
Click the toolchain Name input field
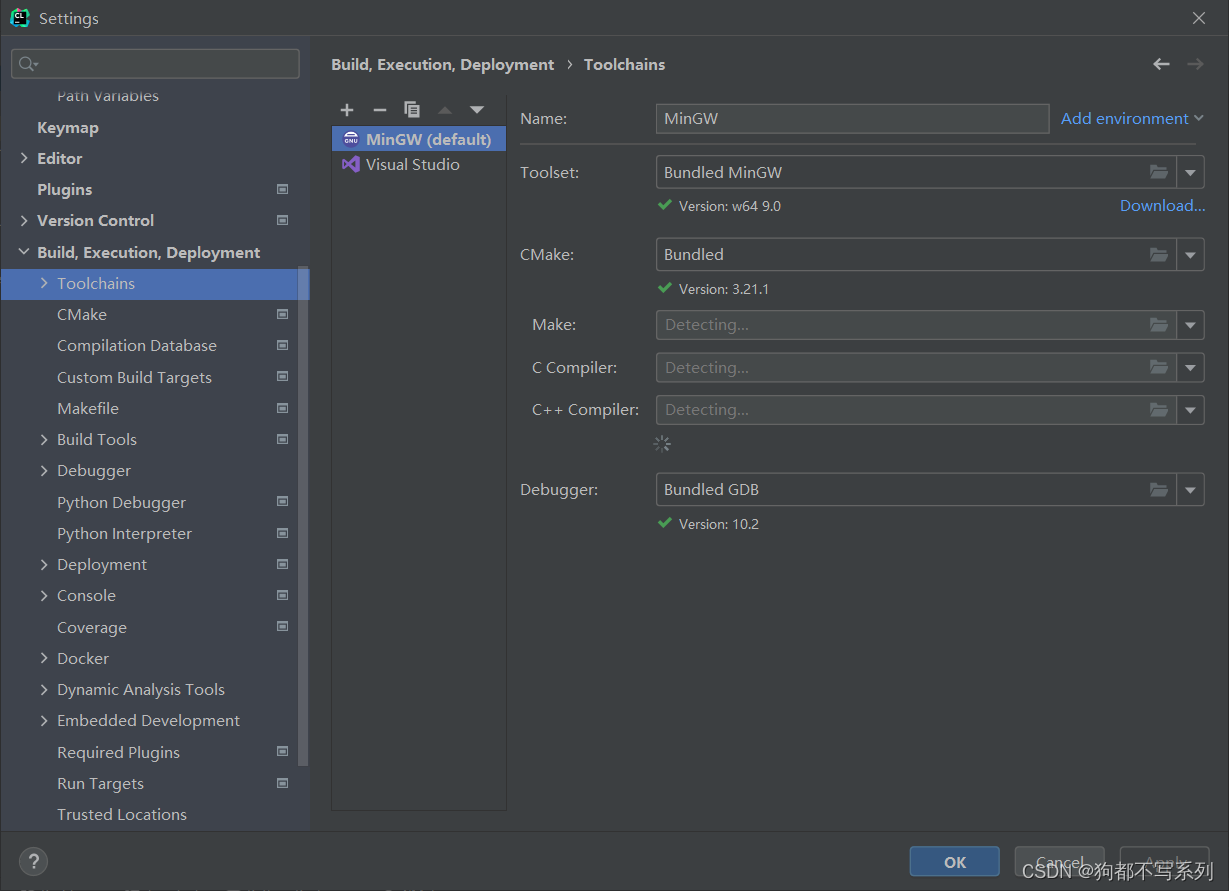tap(852, 118)
